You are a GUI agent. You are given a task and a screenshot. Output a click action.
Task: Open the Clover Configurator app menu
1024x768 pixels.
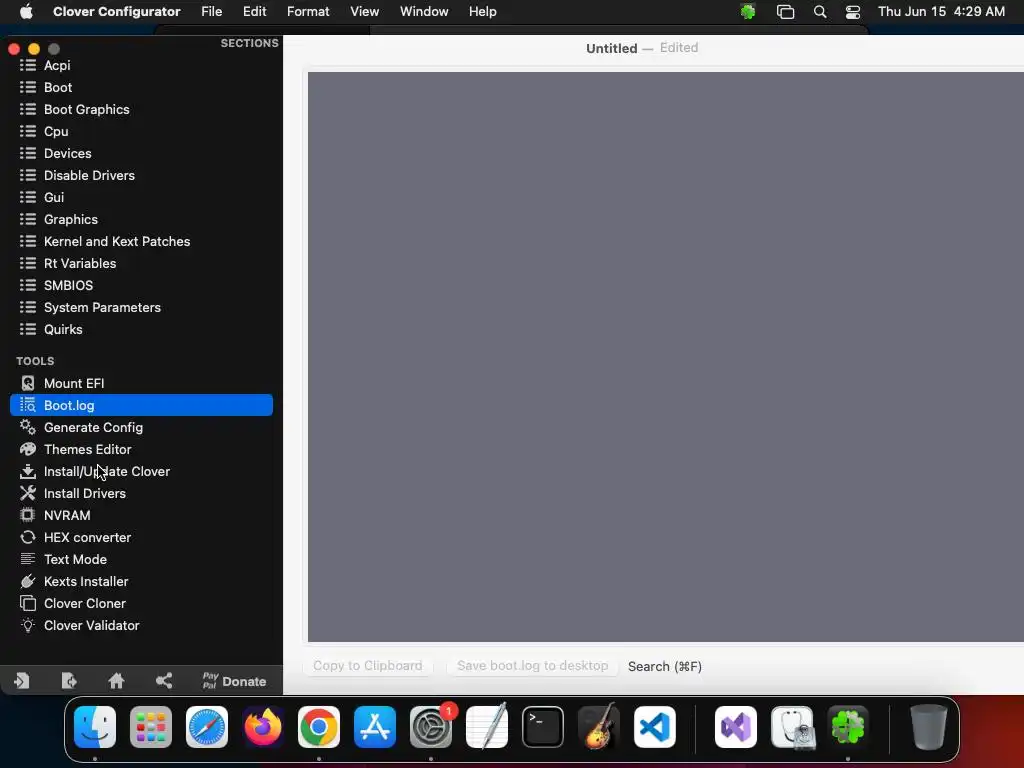116,12
